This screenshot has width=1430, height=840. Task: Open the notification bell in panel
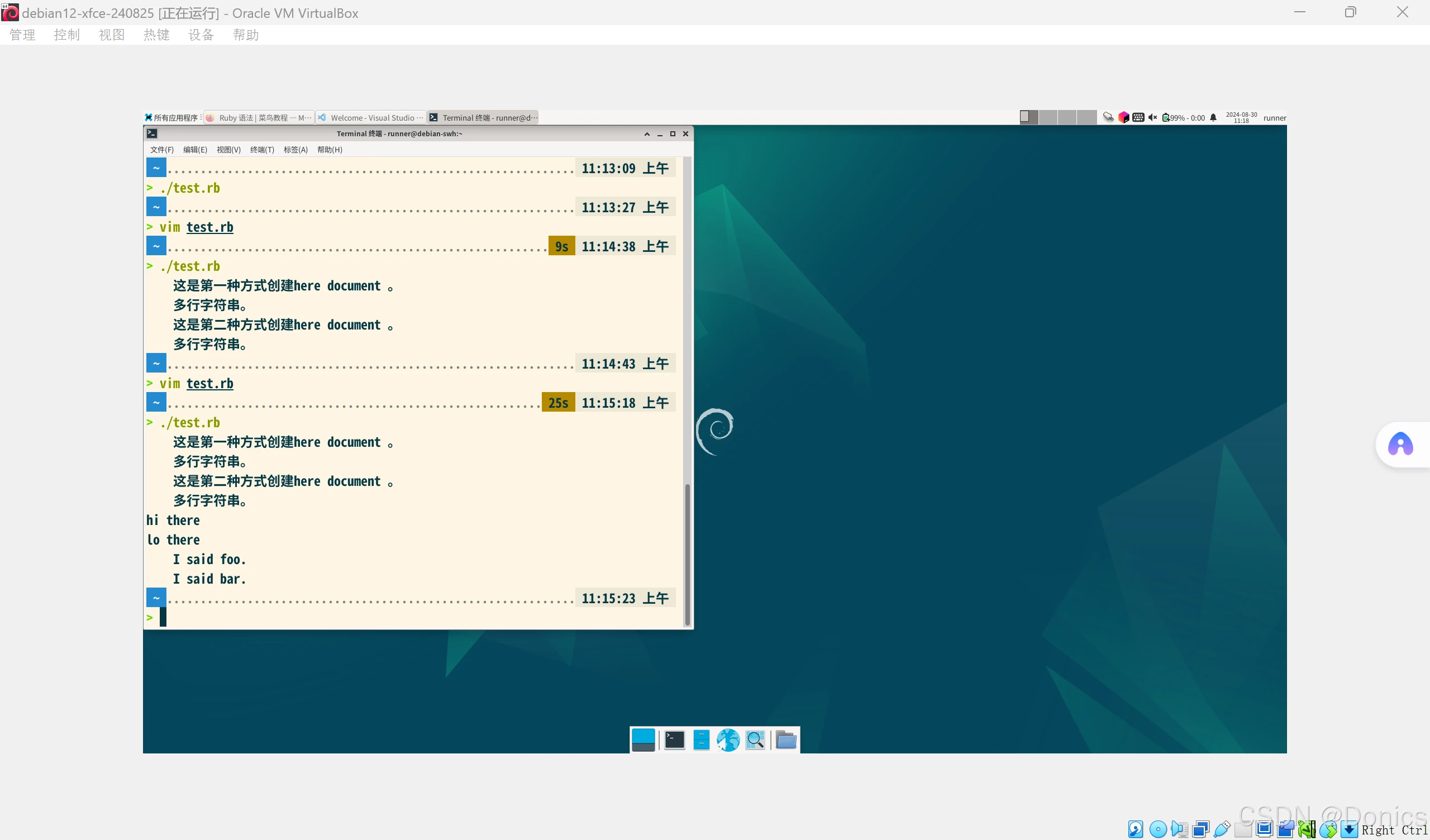[1213, 117]
